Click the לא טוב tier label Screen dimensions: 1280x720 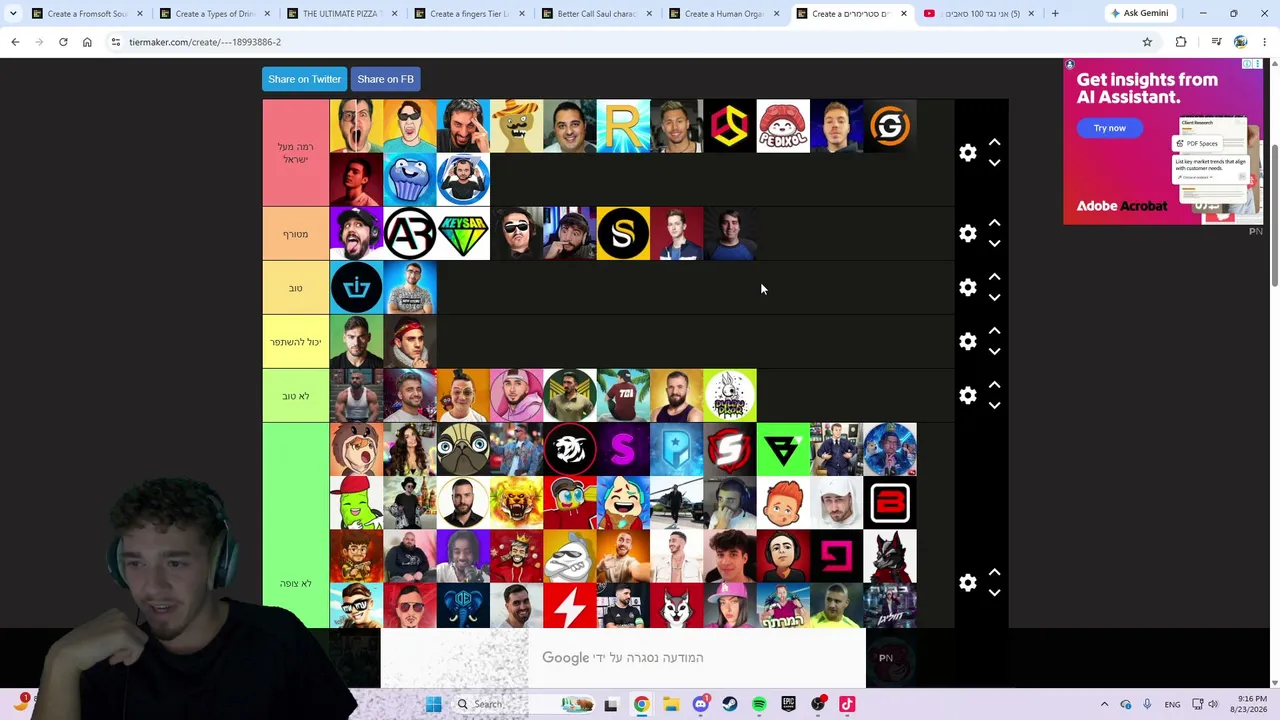(296, 396)
